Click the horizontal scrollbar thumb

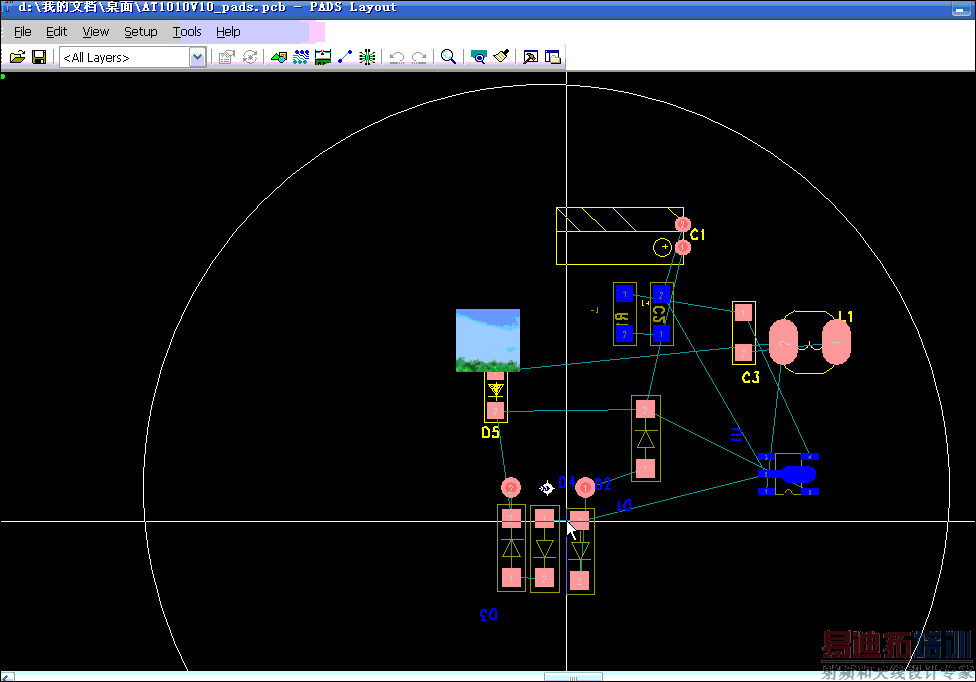click(573, 677)
